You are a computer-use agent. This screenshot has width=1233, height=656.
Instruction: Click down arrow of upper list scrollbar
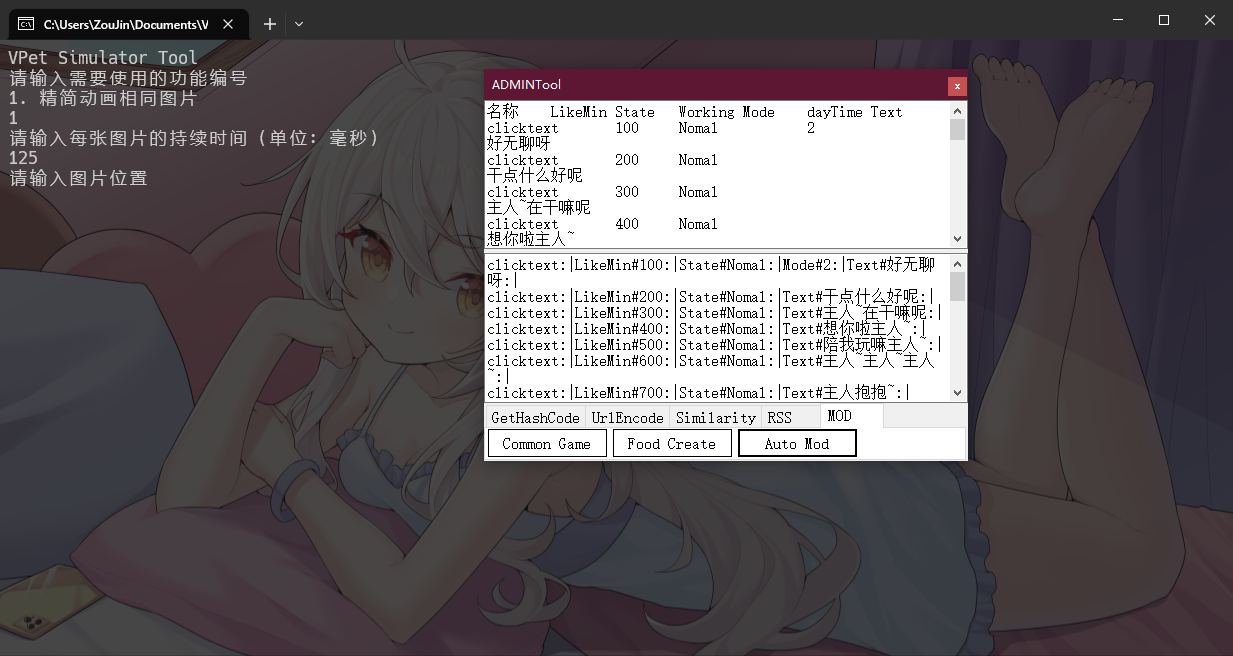click(957, 239)
